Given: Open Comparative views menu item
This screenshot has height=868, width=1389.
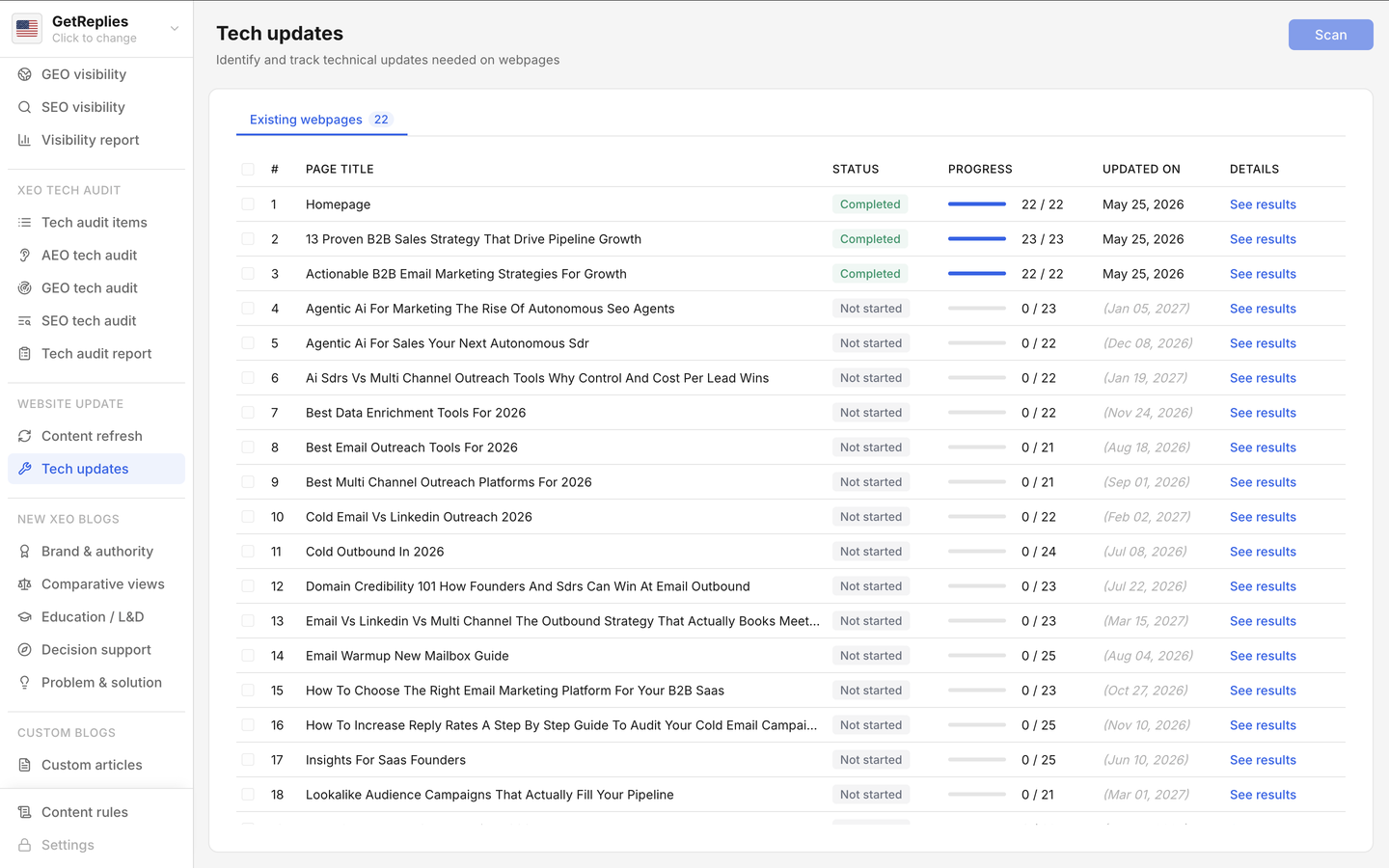Looking at the screenshot, I should tap(96, 584).
